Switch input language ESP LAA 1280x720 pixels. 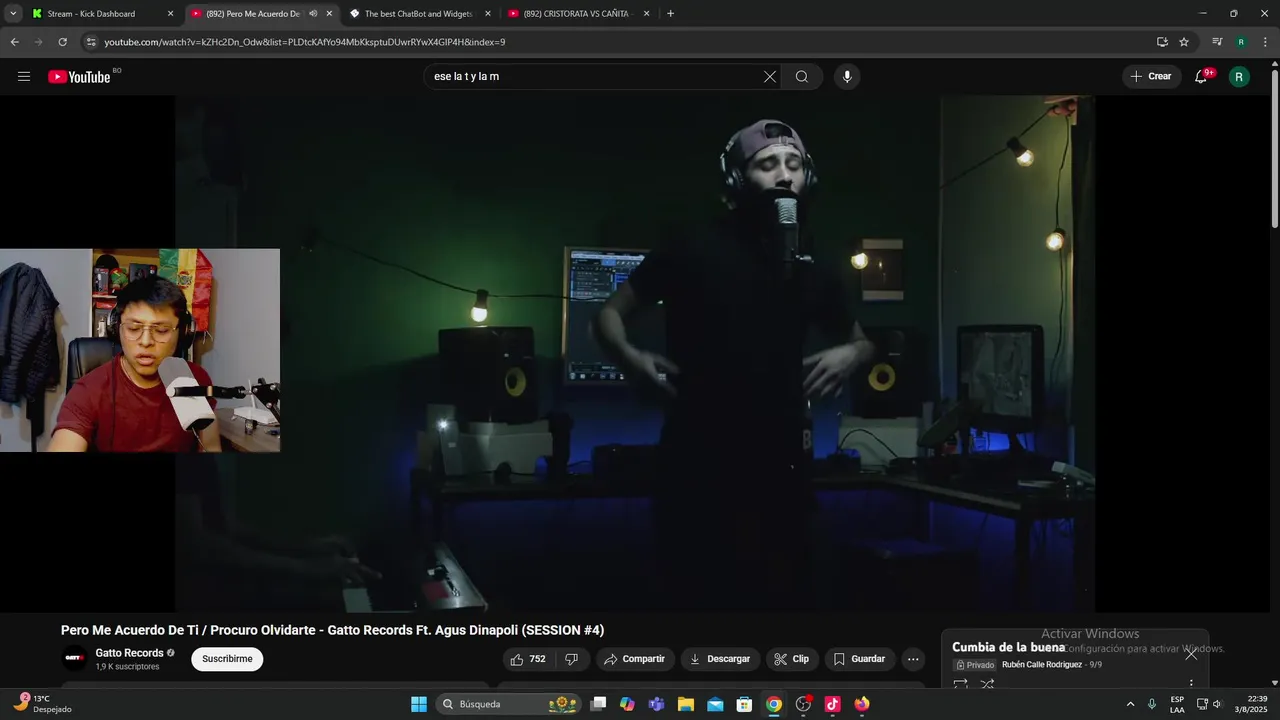point(1177,704)
